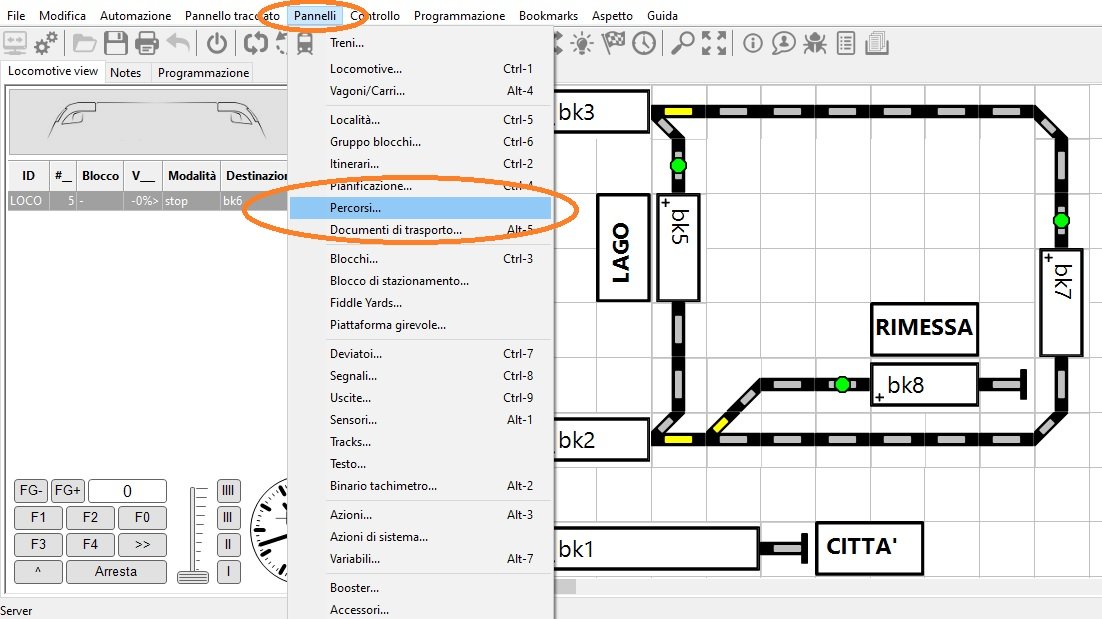The height and width of the screenshot is (619, 1102).
Task: Click the bug debug toolbar icon
Action: click(815, 43)
